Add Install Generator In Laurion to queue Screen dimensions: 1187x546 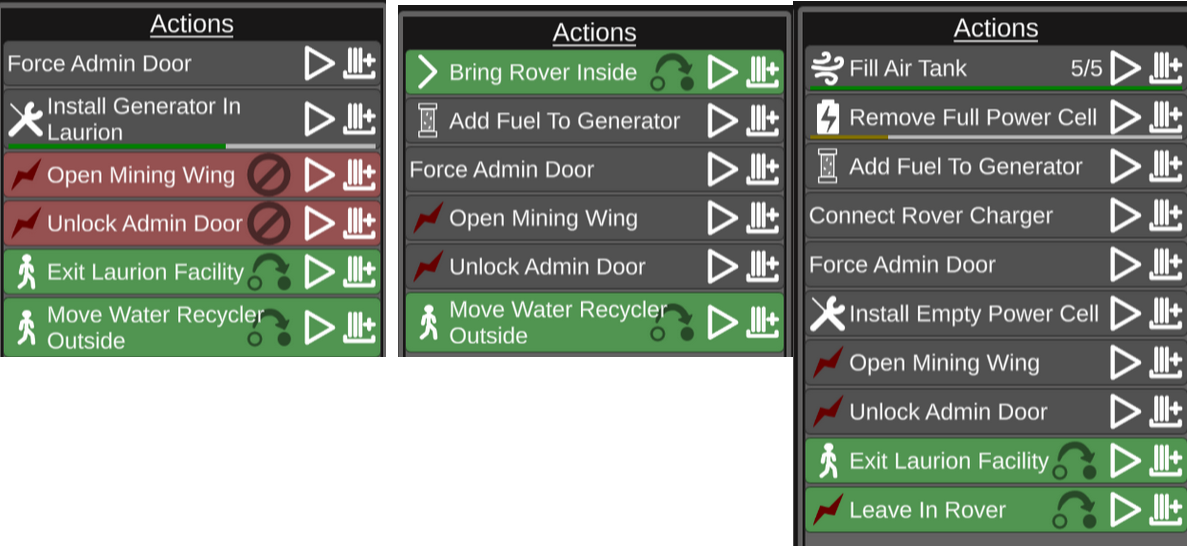click(360, 119)
